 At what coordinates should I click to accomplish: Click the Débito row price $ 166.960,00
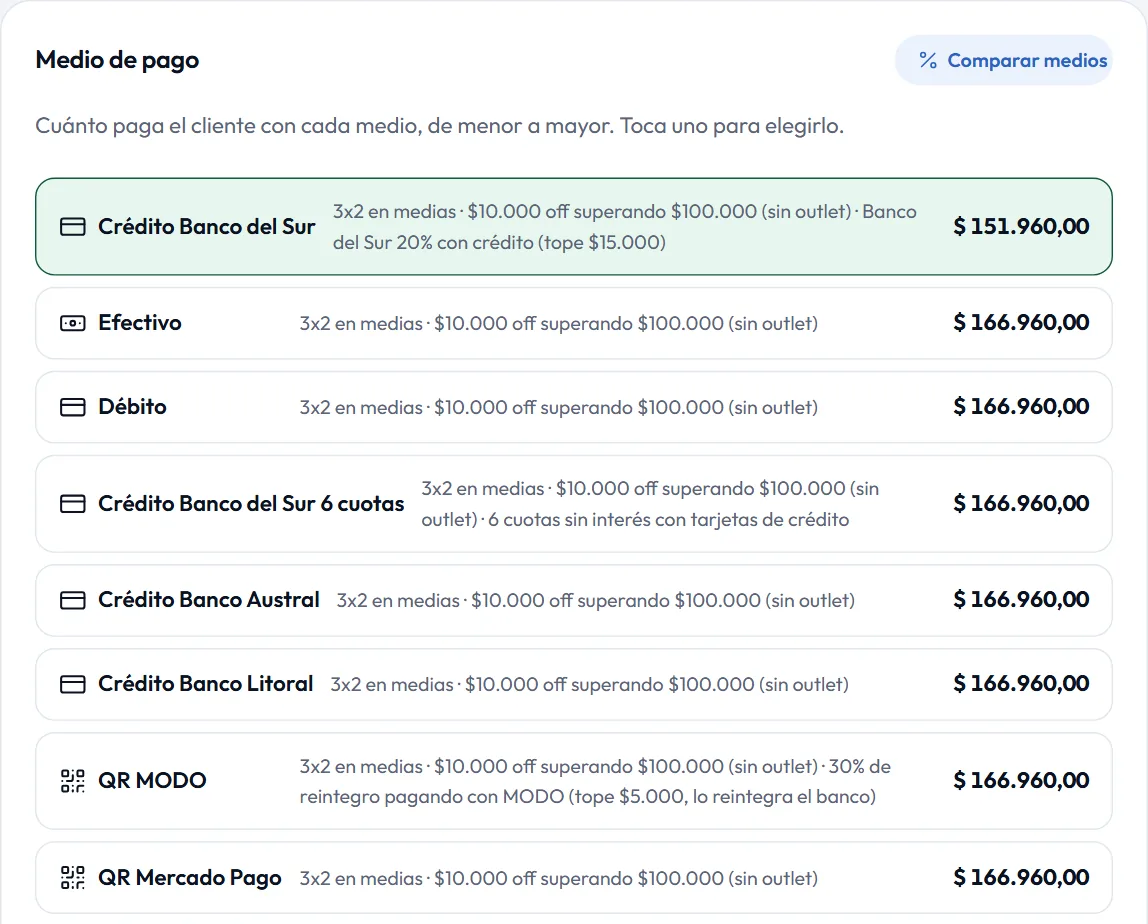click(x=1021, y=406)
